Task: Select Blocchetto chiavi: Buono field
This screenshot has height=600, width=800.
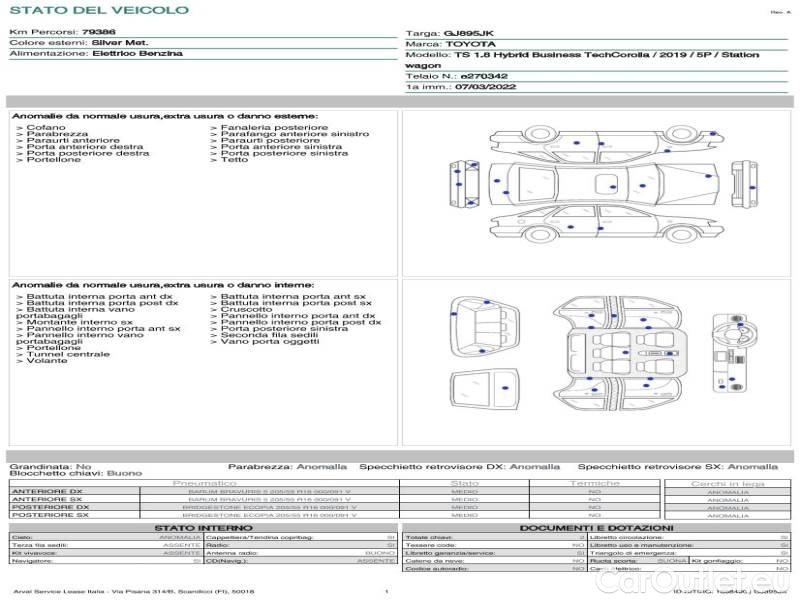Action: pos(76,473)
